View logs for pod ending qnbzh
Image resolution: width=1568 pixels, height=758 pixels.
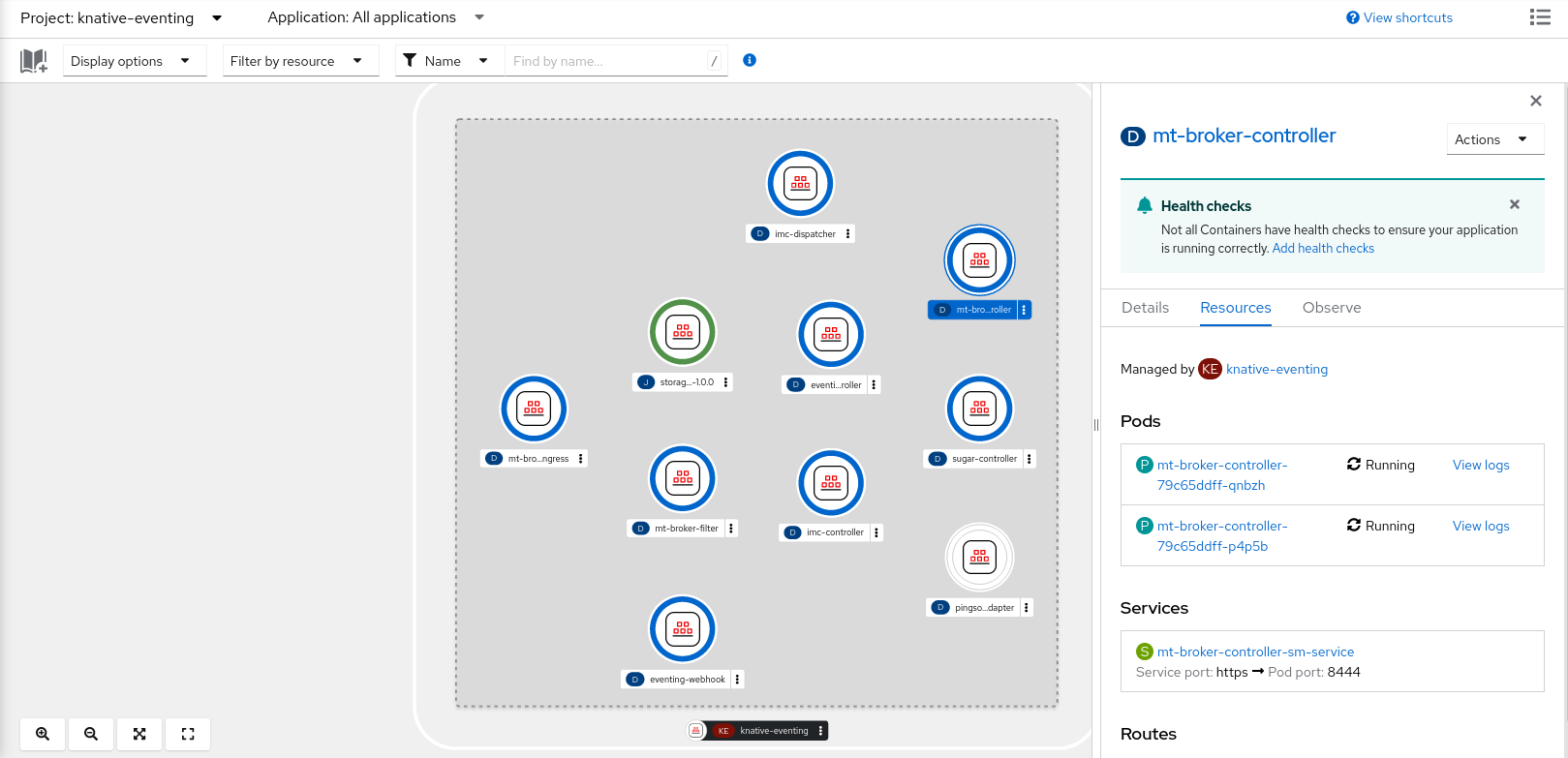(x=1480, y=465)
